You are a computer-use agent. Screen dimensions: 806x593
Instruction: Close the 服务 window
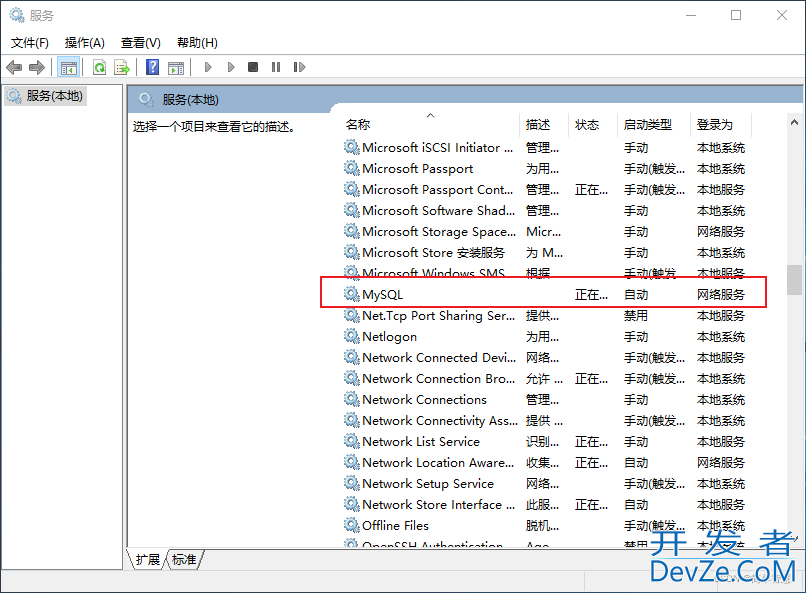pos(782,15)
